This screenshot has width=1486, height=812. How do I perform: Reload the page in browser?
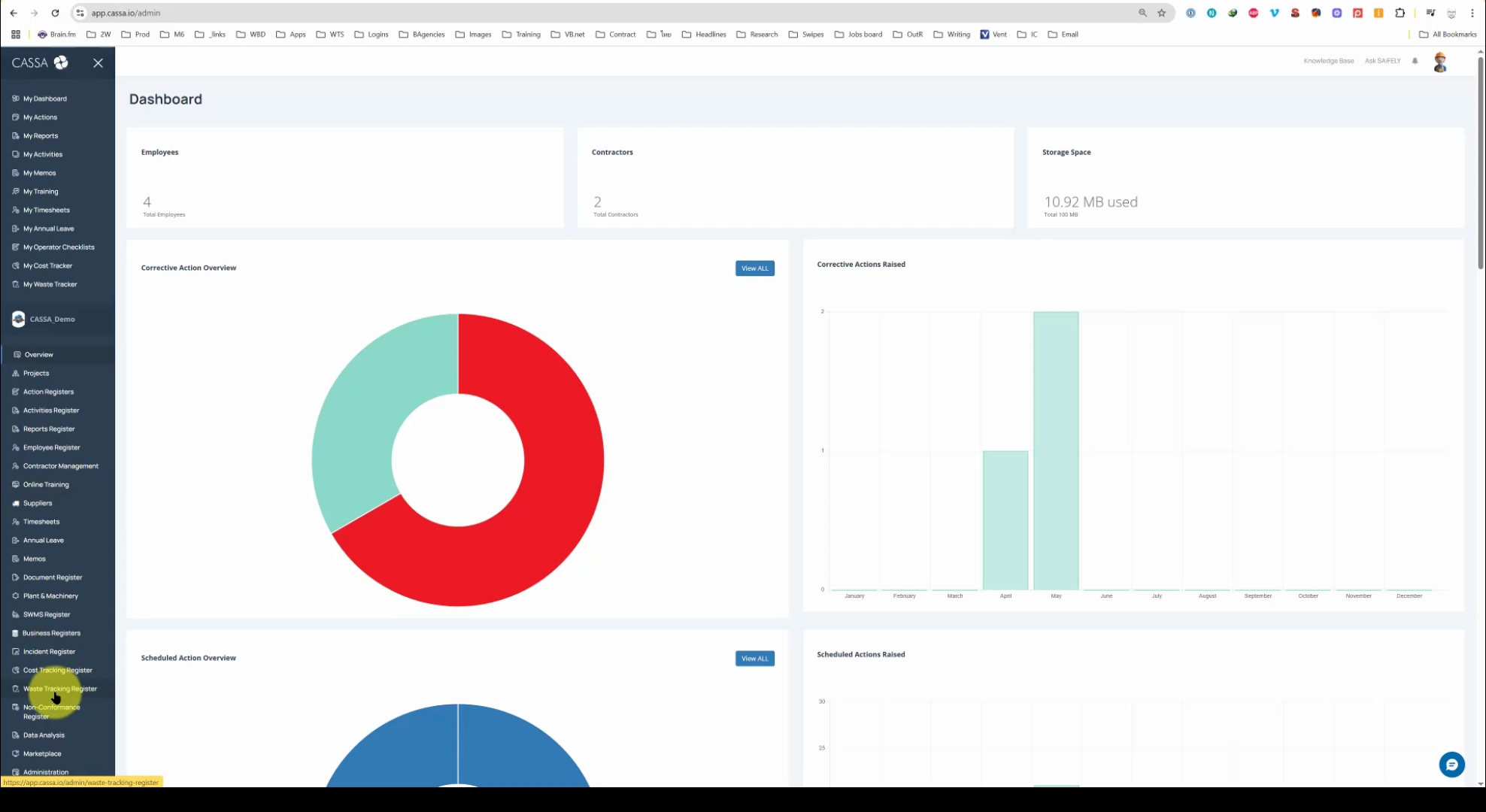tap(55, 13)
